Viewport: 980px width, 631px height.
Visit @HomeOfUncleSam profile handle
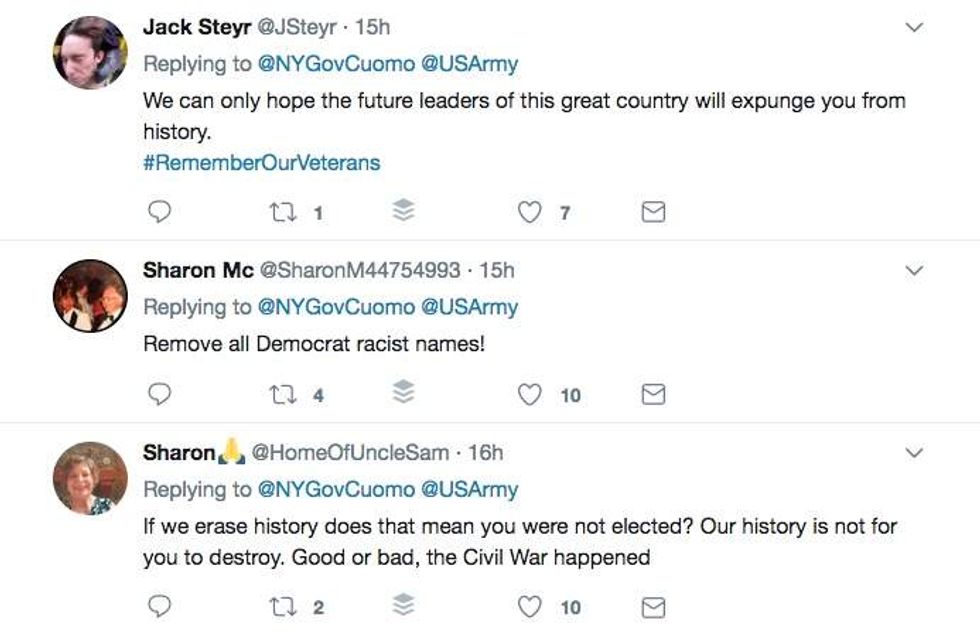pyautogui.click(x=349, y=453)
